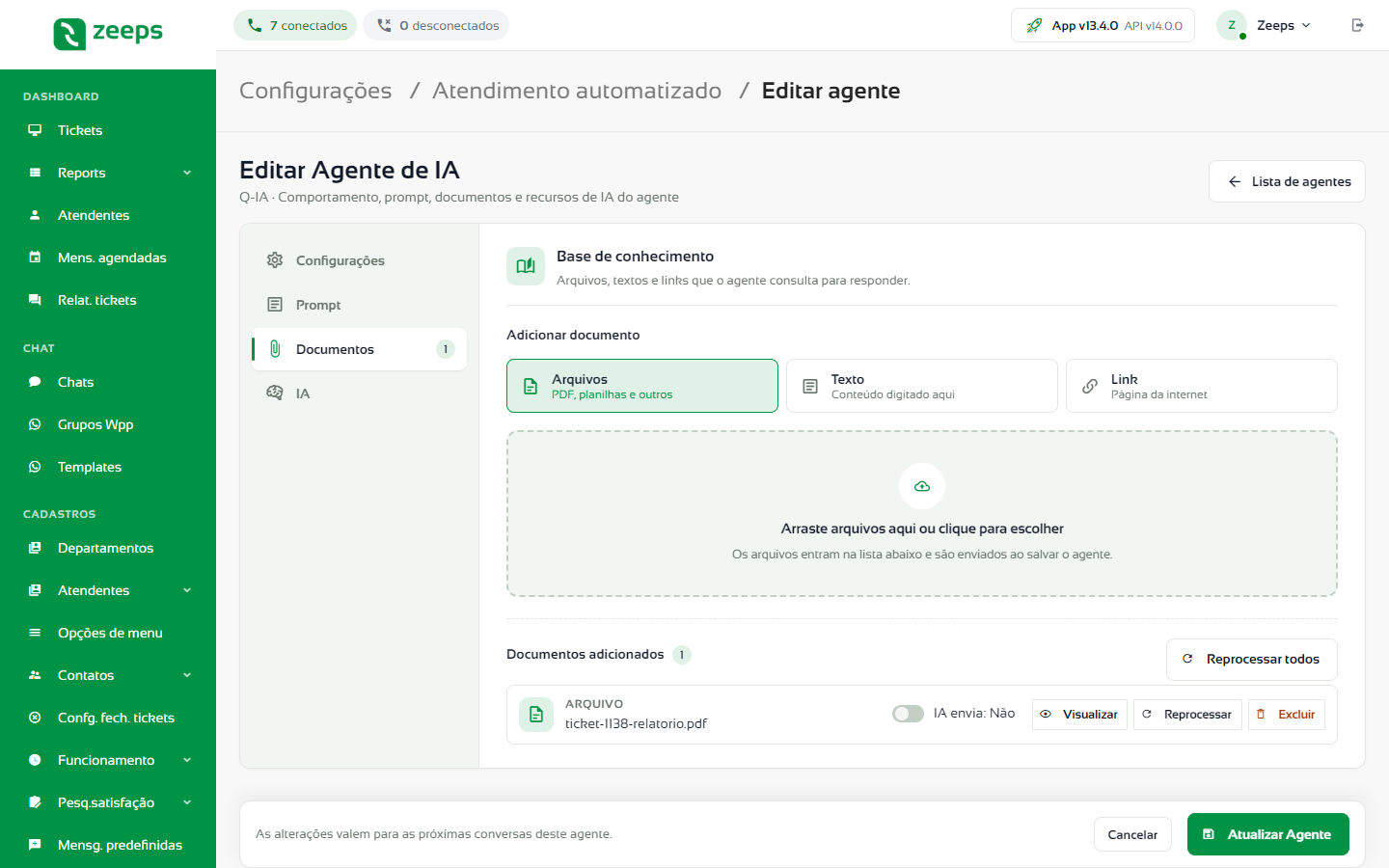
Task: Click Visualizar for ticket-1138-relatorio.pdf
Action: (1079, 715)
